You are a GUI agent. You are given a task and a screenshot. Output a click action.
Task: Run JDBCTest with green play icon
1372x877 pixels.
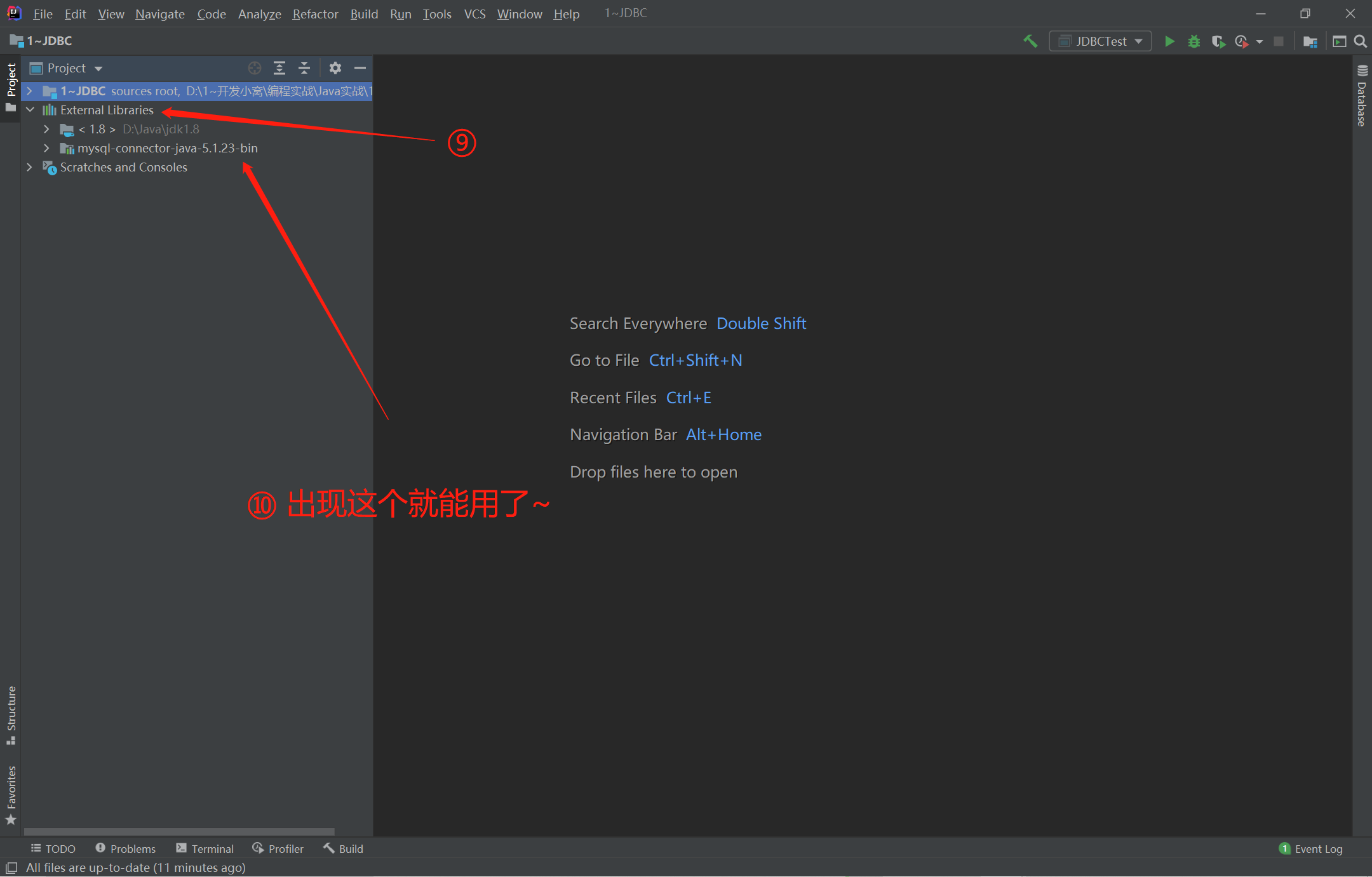[x=1169, y=41]
